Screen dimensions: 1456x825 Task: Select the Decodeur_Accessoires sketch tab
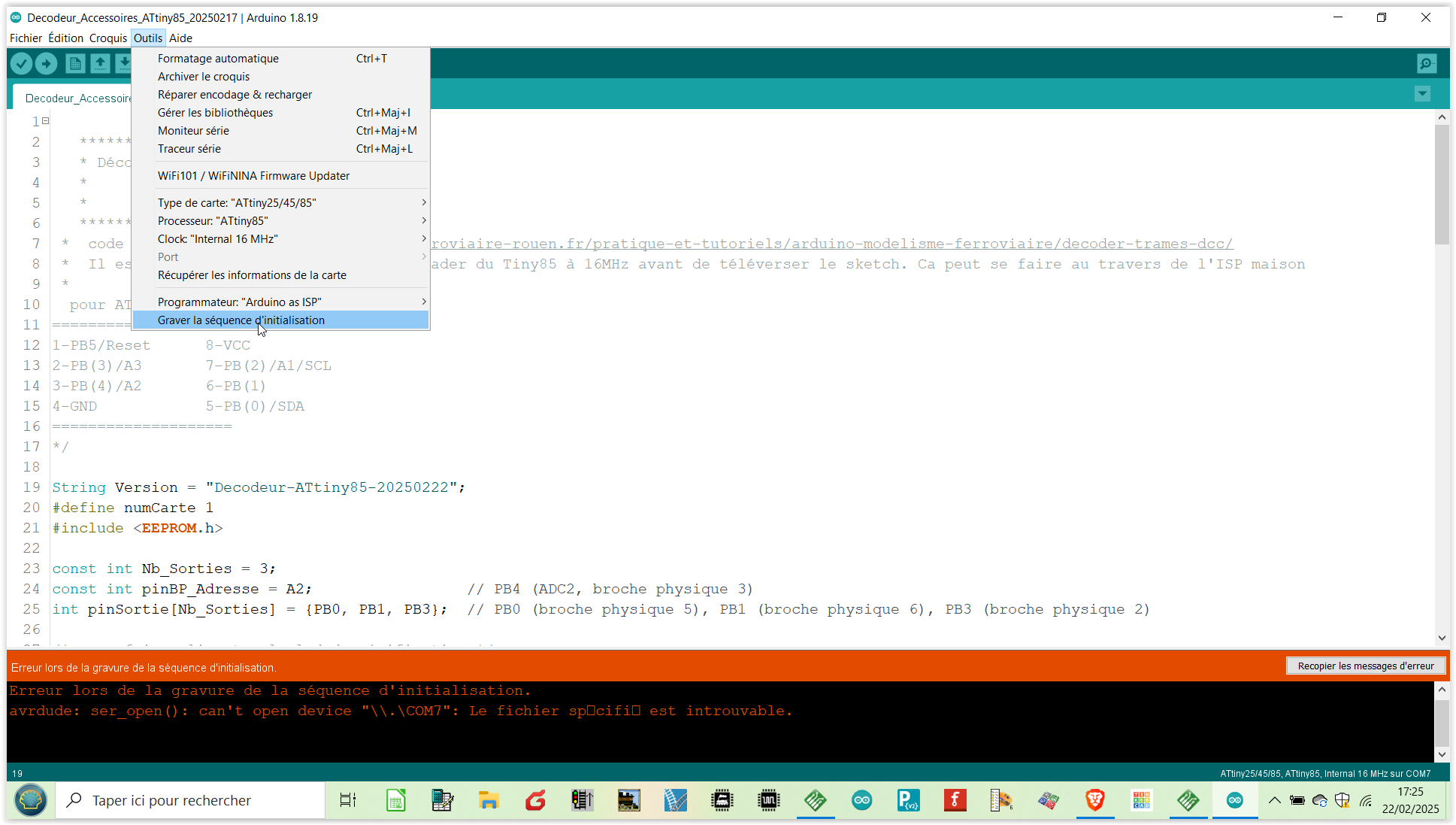[74, 98]
